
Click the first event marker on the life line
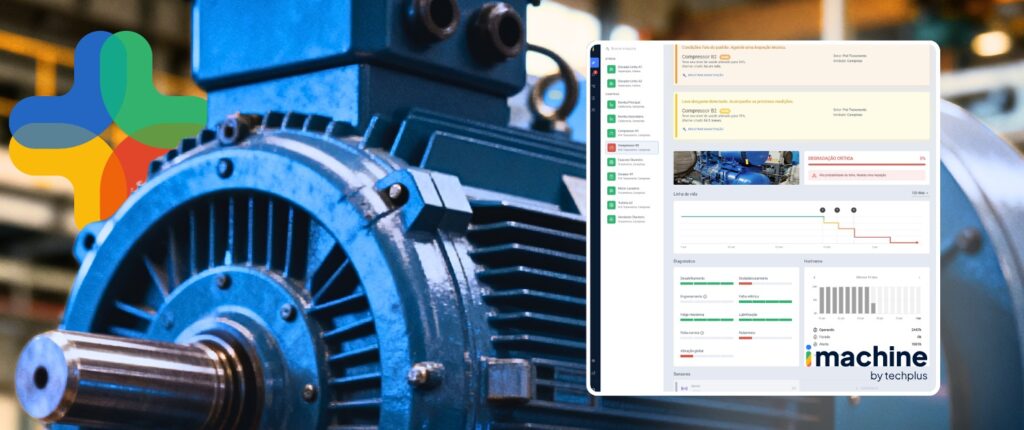pos(822,210)
